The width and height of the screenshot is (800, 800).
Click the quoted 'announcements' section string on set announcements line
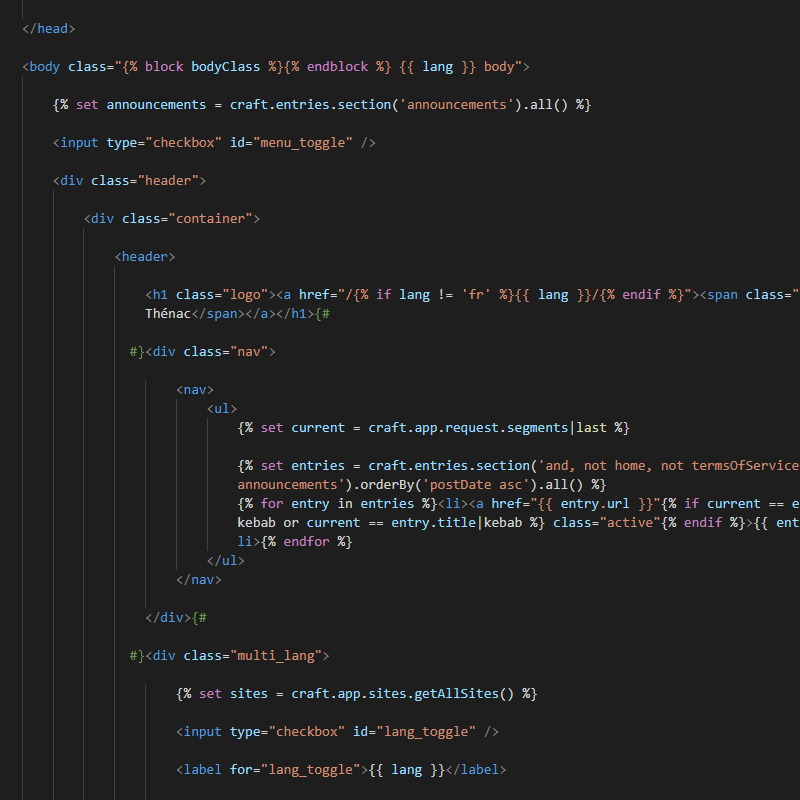[x=456, y=105]
